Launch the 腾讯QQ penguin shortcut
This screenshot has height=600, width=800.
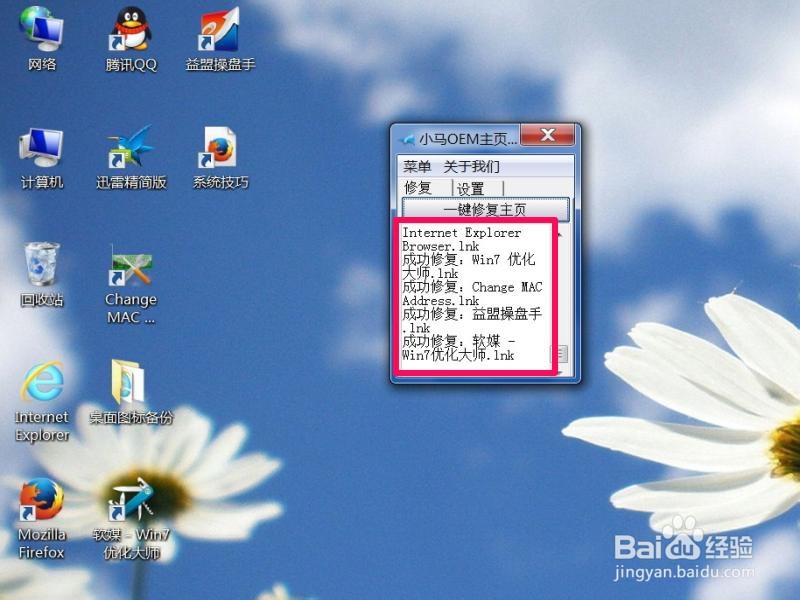131,38
